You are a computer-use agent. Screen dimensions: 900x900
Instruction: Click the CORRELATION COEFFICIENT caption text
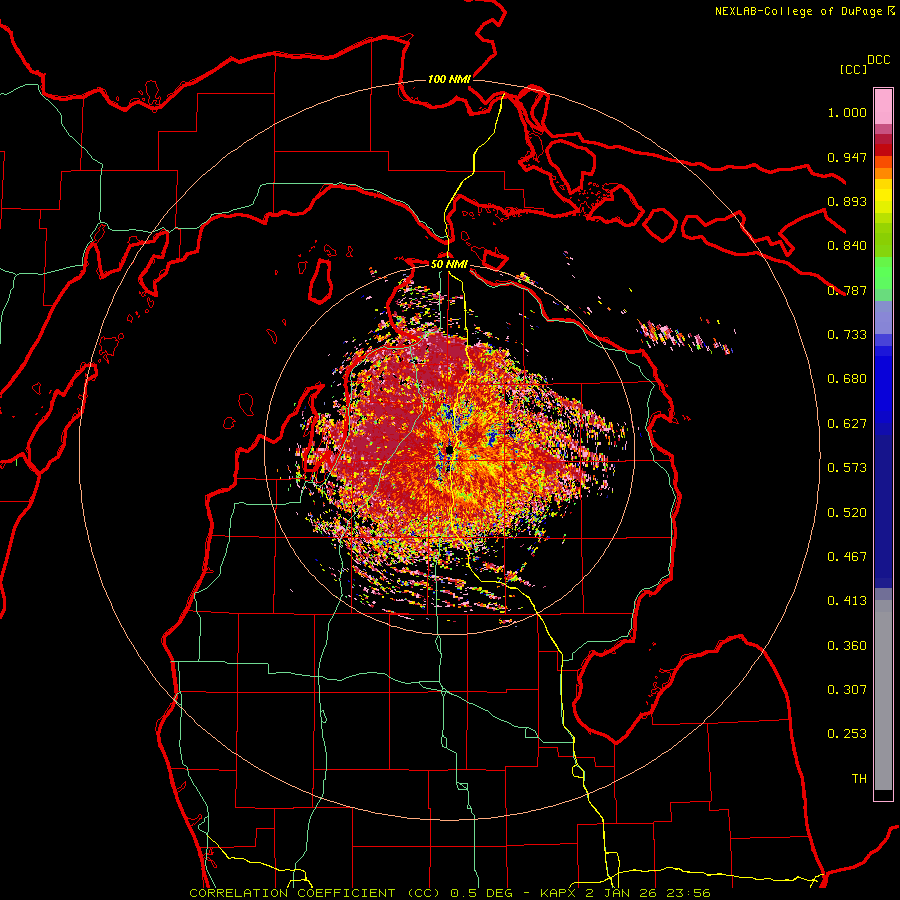pos(292,893)
